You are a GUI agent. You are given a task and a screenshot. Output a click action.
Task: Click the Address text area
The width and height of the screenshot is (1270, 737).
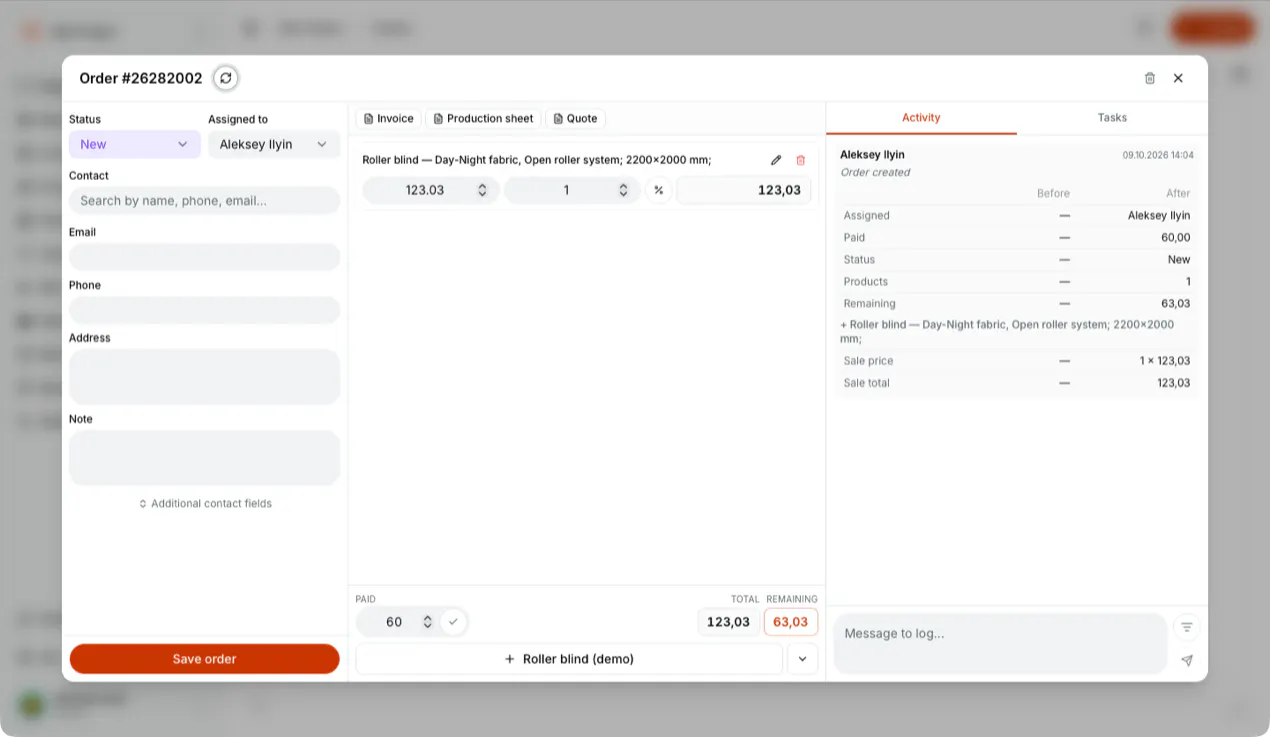[x=205, y=377]
